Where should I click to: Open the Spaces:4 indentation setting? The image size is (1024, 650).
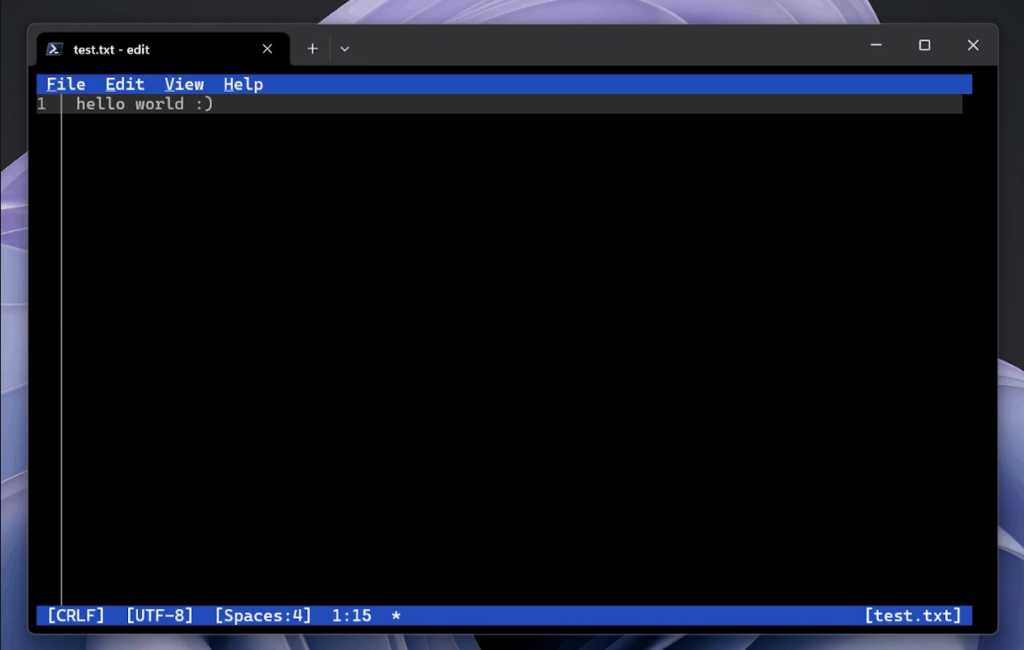tap(263, 615)
